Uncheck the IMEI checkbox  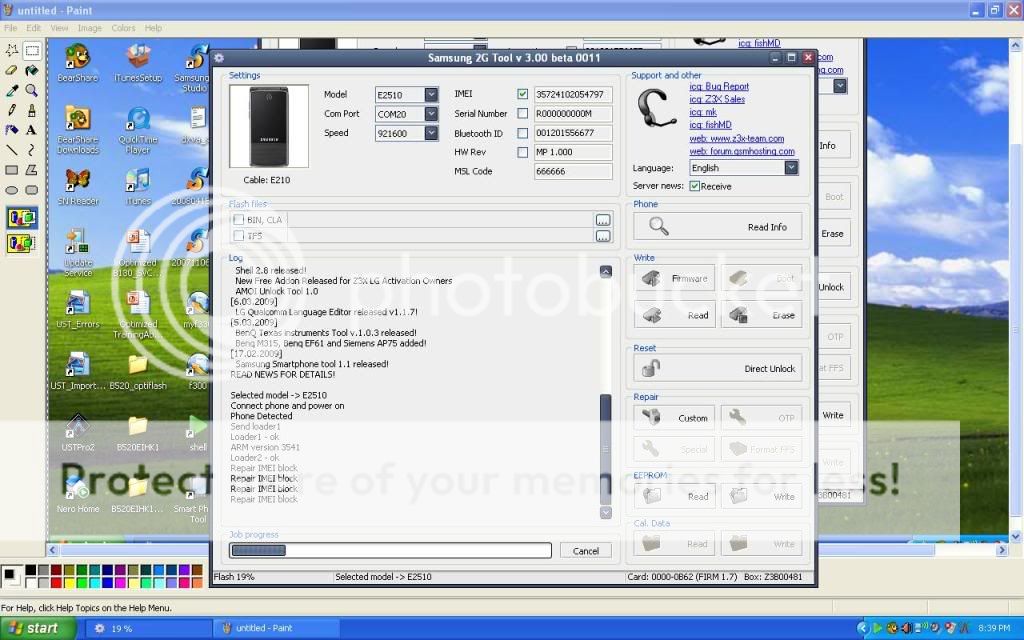pyautogui.click(x=522, y=94)
